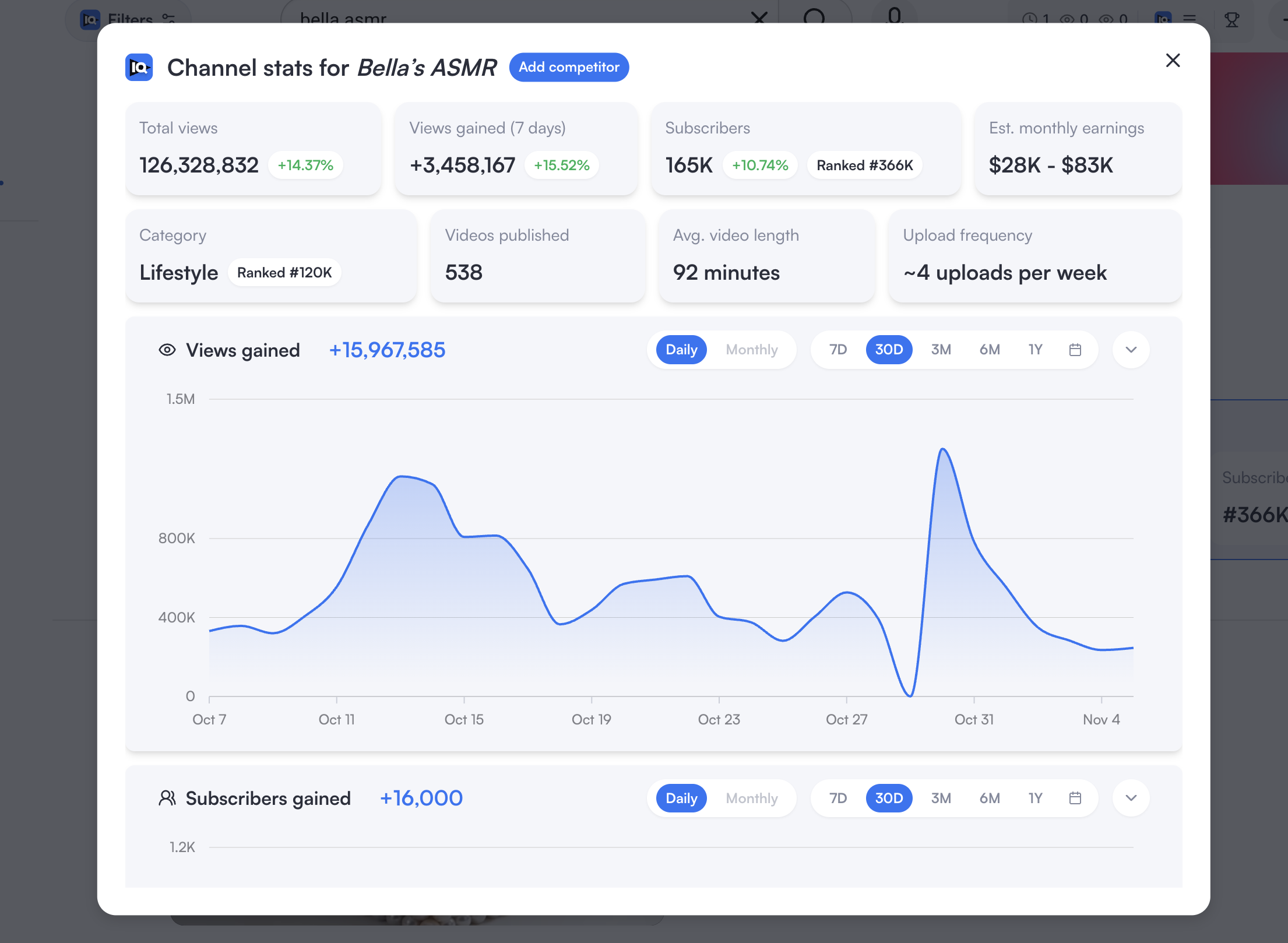Image resolution: width=1288 pixels, height=943 pixels.
Task: Collapse the Views gained chart panel
Action: [x=1131, y=350]
